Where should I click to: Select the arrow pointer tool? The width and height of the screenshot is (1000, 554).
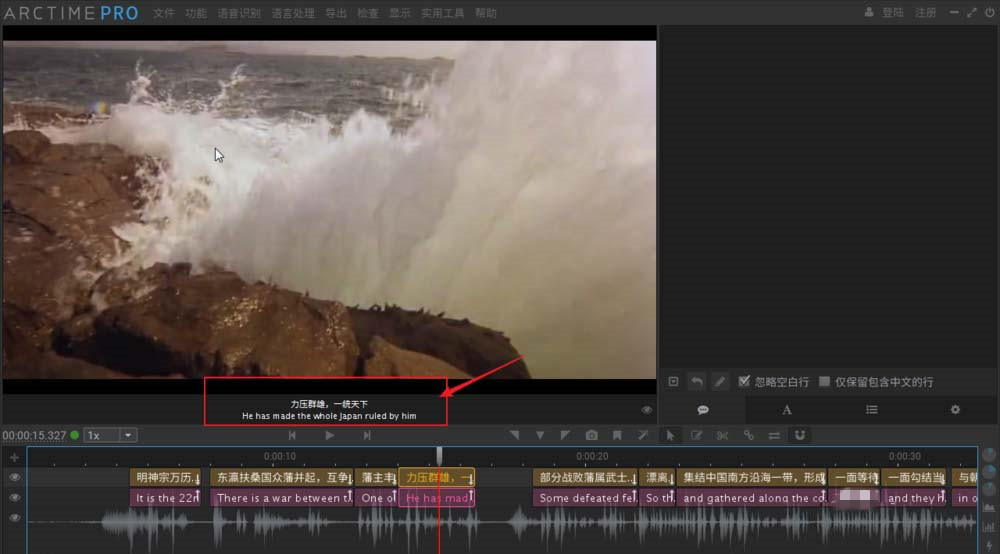click(x=670, y=435)
